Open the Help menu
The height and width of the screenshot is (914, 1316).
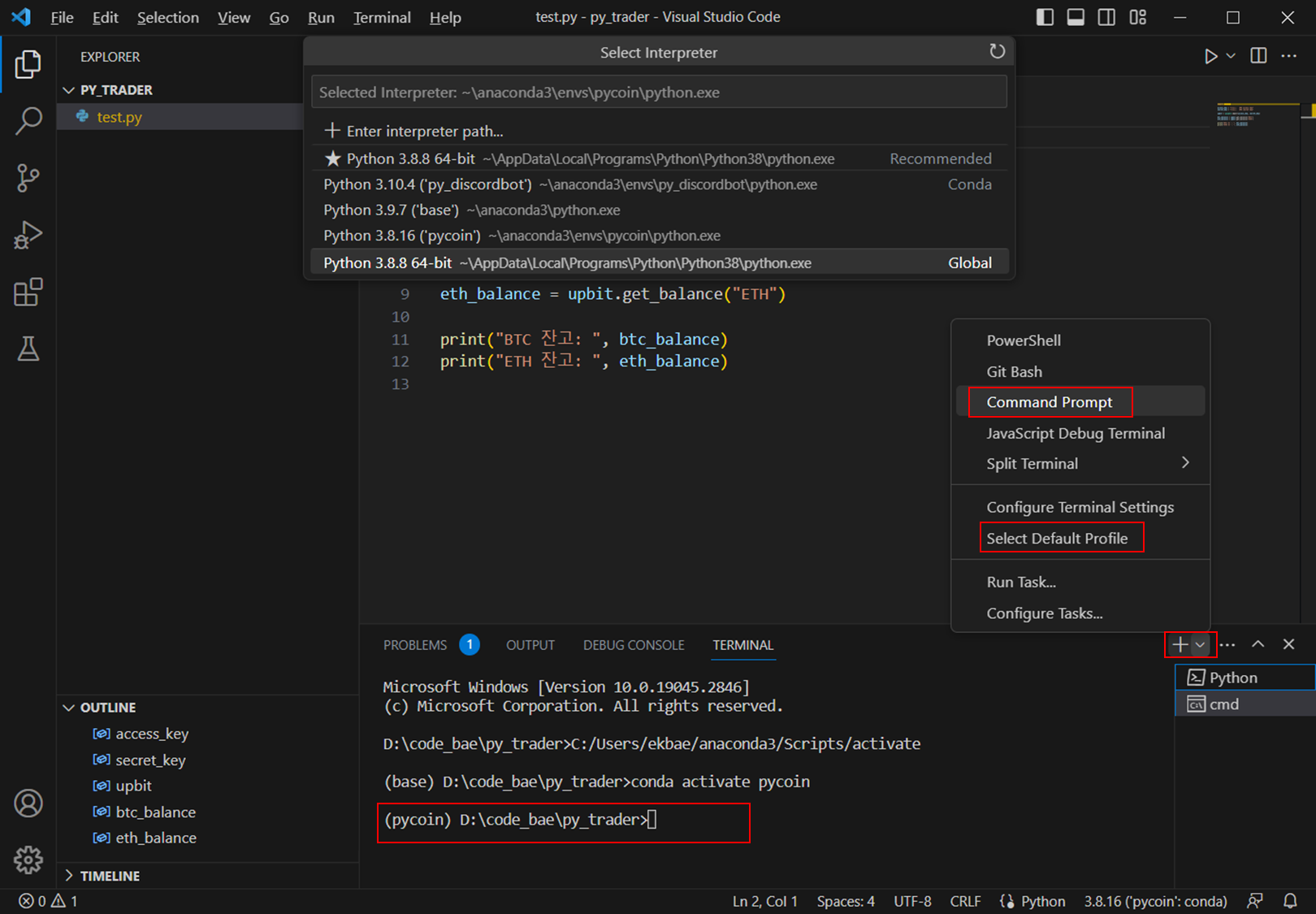pyautogui.click(x=445, y=17)
